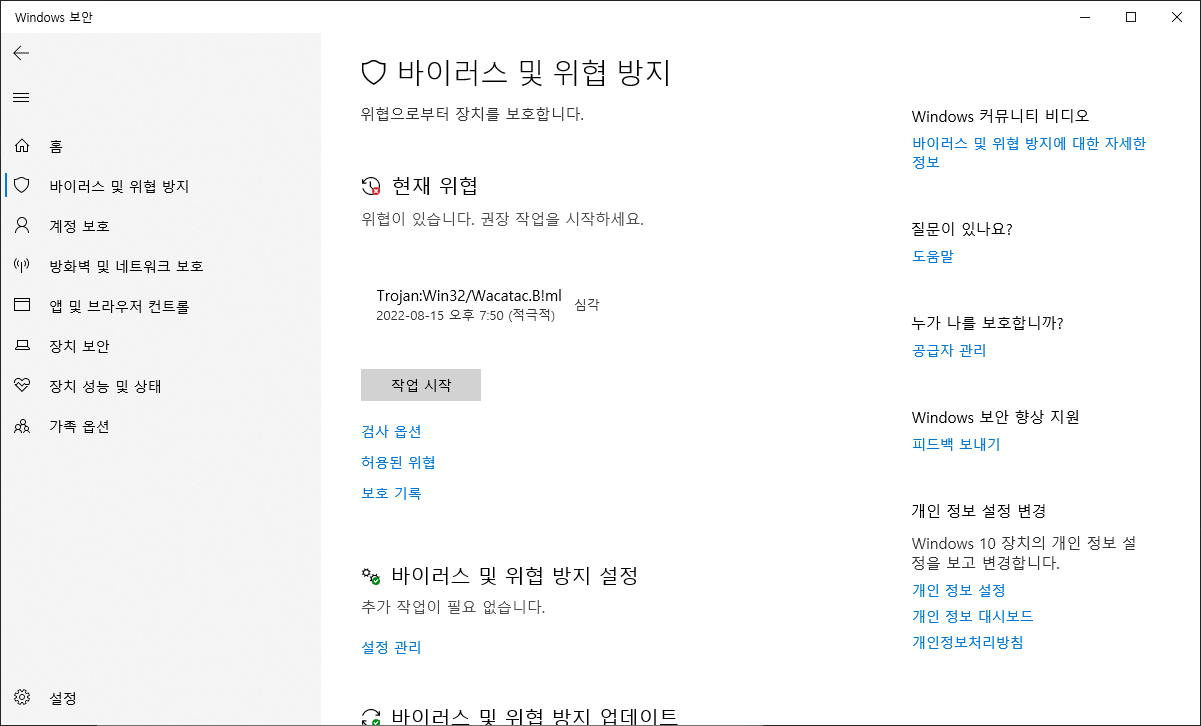Click the 누가 나를 보호합니까? heading
The image size is (1201, 726).
tap(988, 323)
